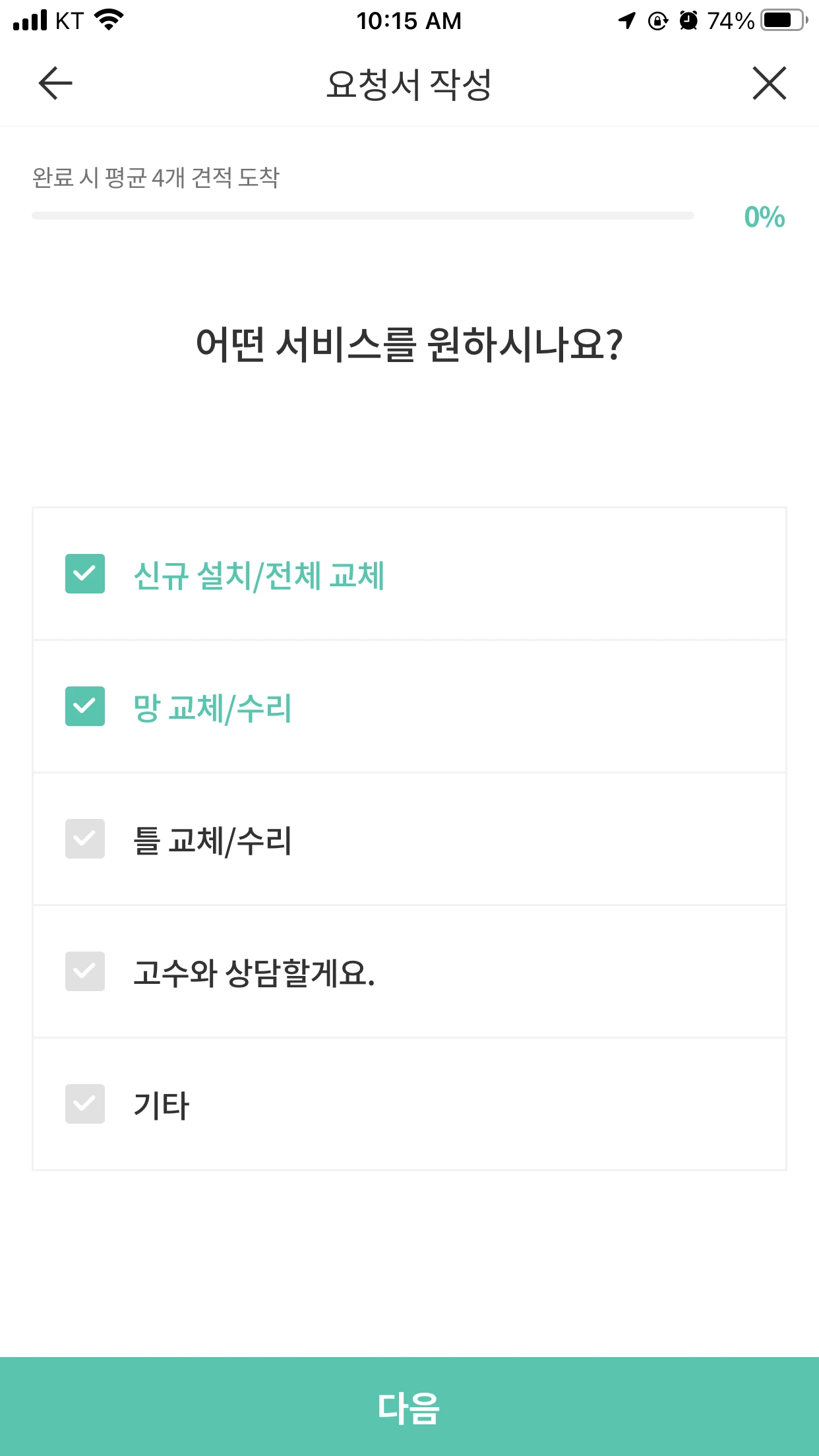Pick the 고수와 상담할게요. option text
Viewport: 819px width, 1456px height.
tap(254, 973)
